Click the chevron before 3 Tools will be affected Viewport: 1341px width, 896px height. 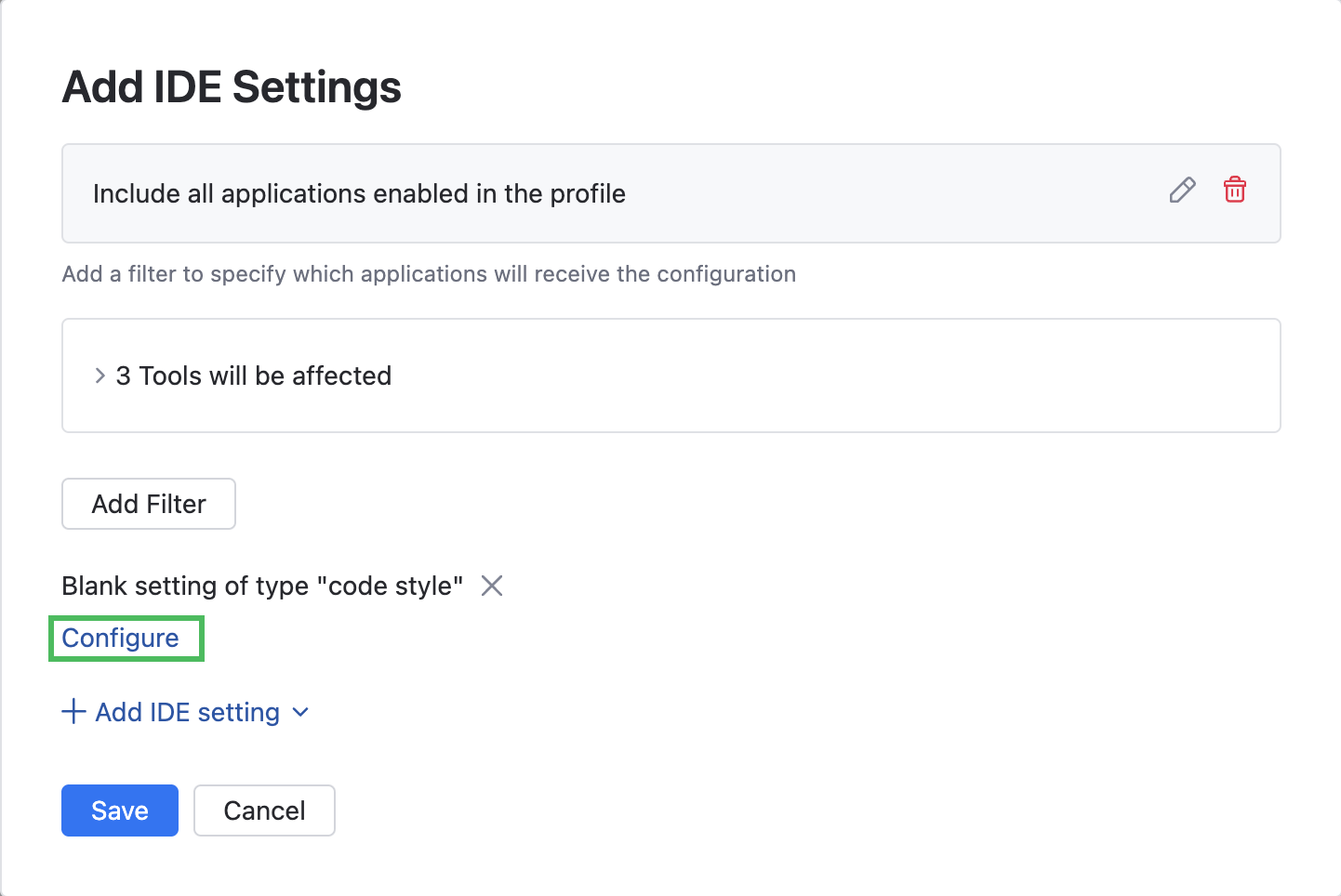[x=99, y=376]
